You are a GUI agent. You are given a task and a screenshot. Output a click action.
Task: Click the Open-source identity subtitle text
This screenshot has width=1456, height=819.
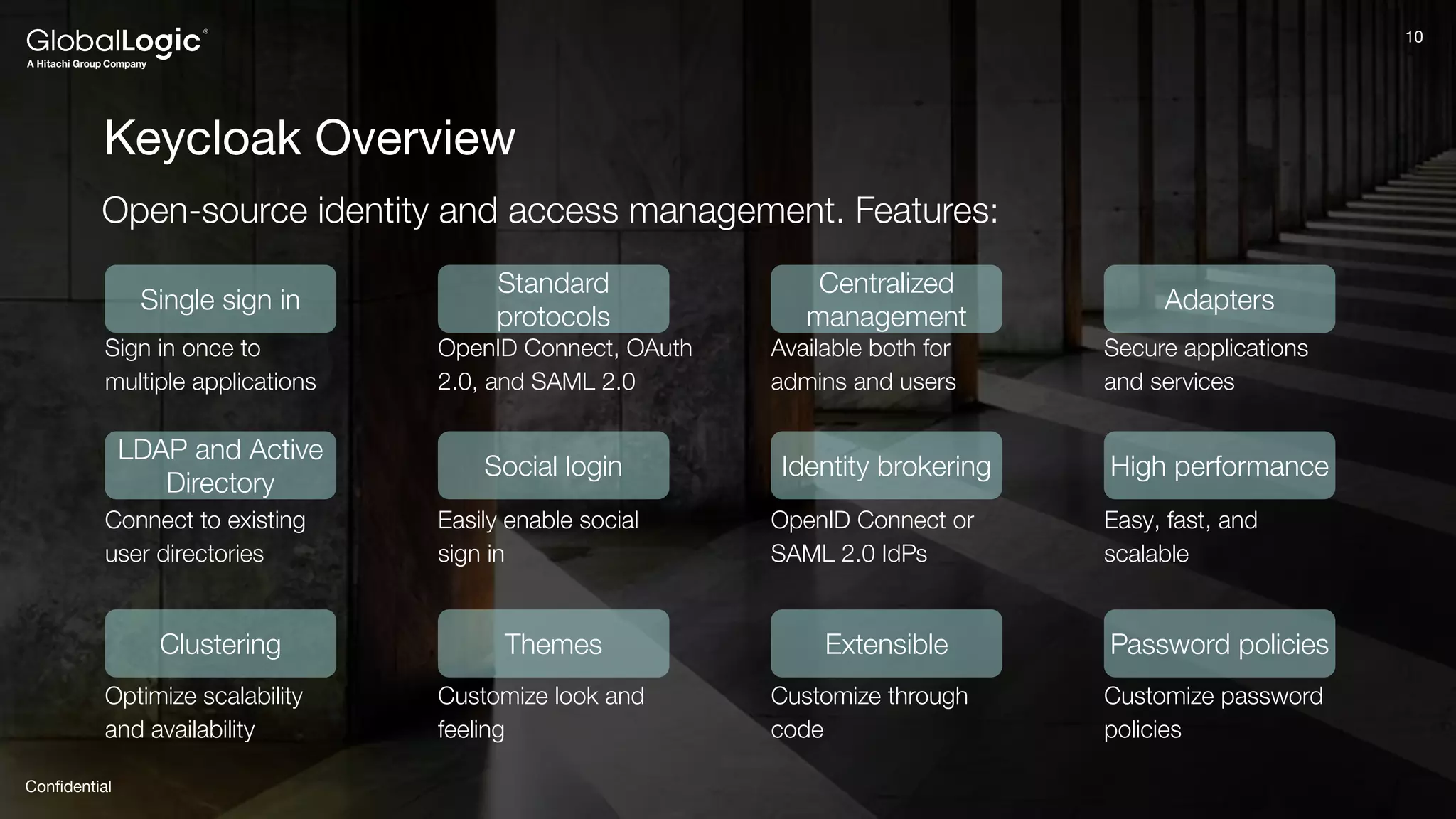[x=550, y=210]
